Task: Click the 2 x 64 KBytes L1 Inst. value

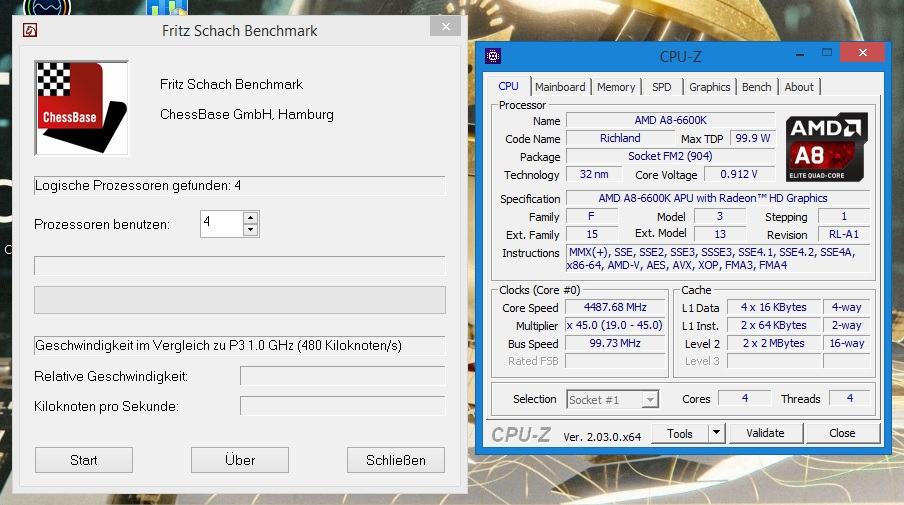Action: [774, 325]
